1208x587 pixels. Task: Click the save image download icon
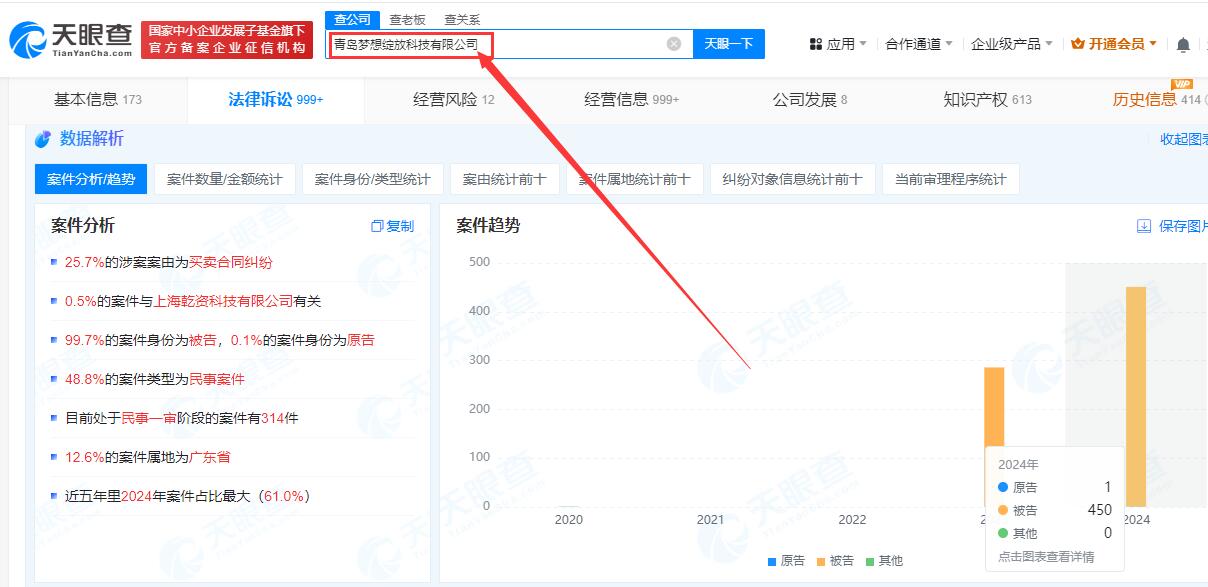(1144, 227)
